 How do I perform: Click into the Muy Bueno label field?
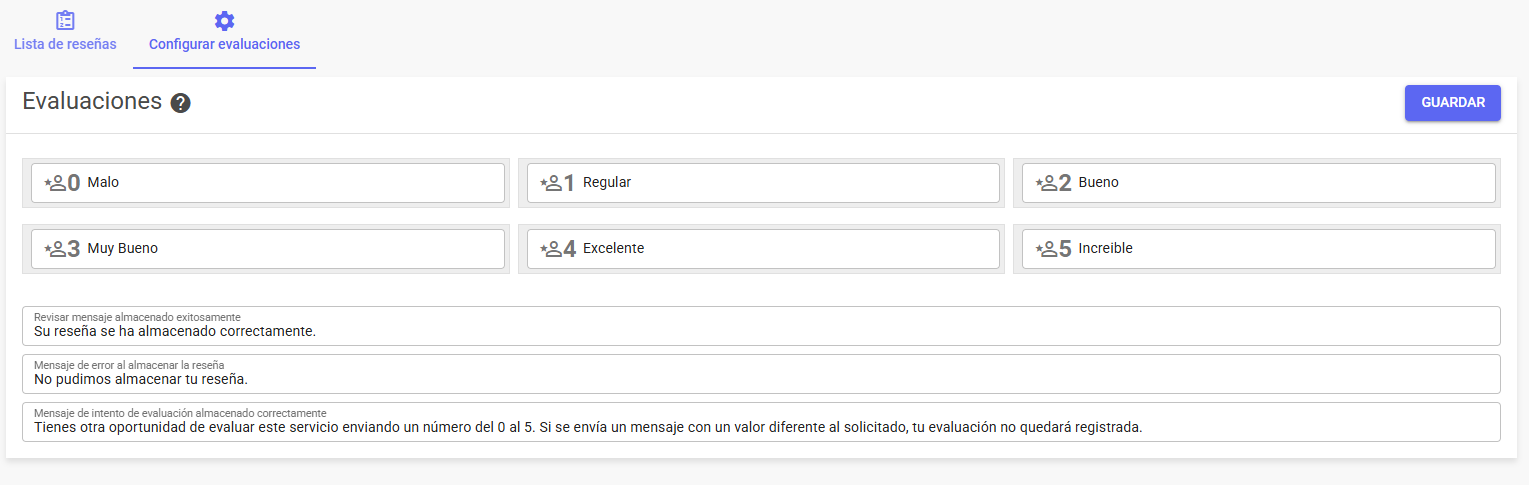[268, 249]
